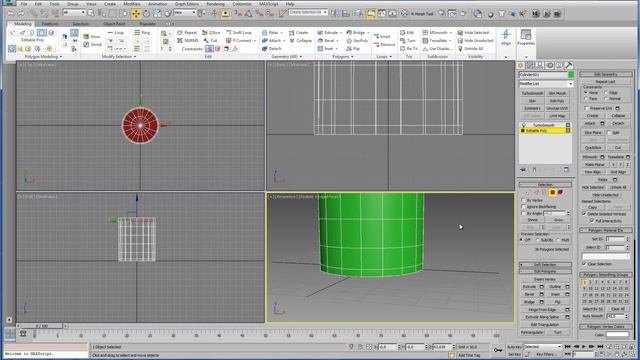The image size is (640, 360).
Task: Click the TurboSmooth modifier button
Action: tap(532, 93)
